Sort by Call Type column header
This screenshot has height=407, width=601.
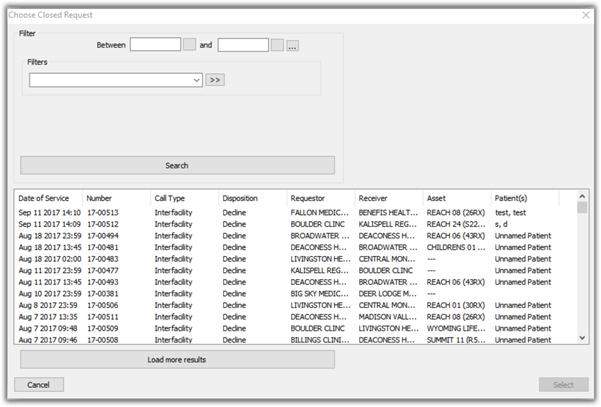point(185,198)
